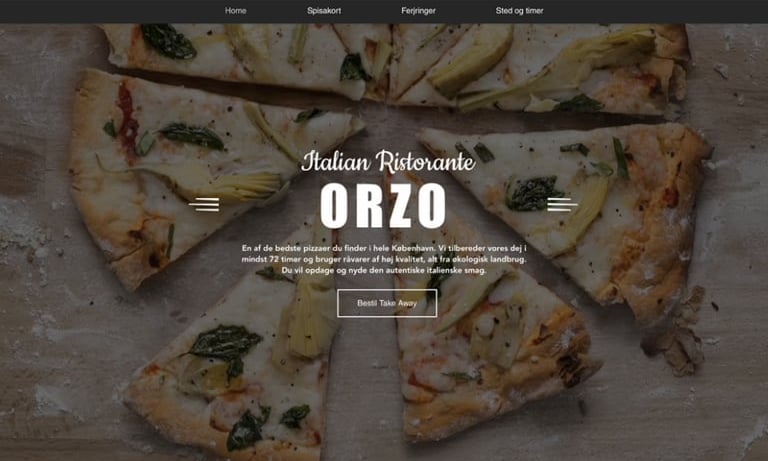Open the Home page in navigation
This screenshot has width=768, height=461.
pyautogui.click(x=236, y=11)
